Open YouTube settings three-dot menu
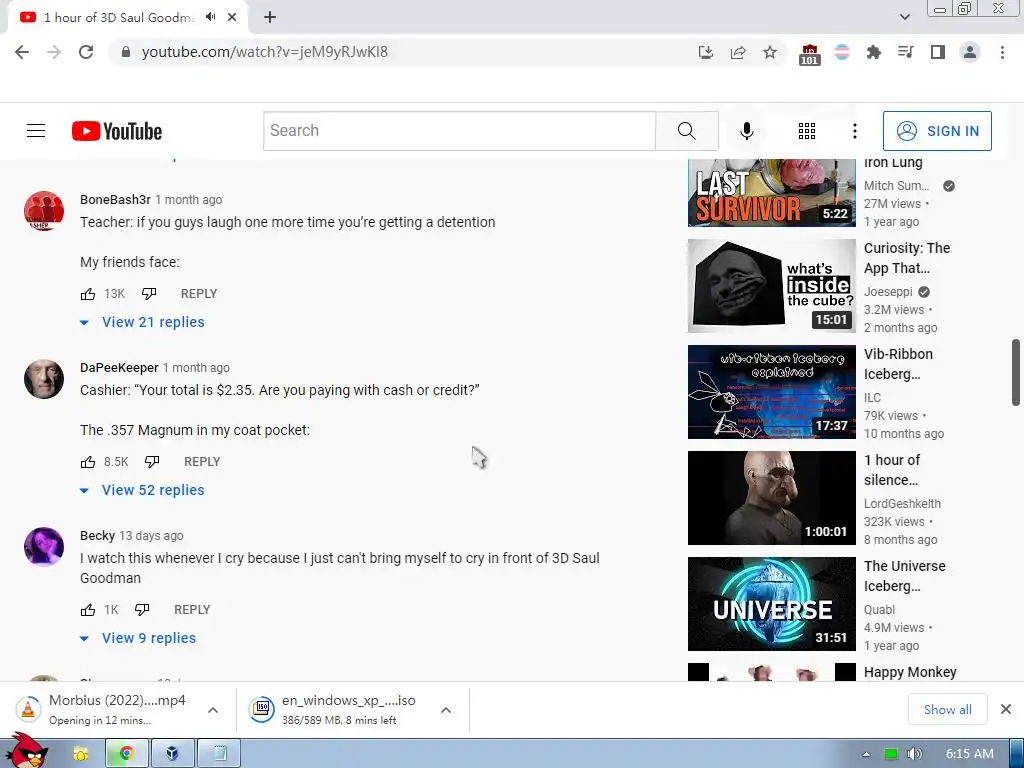This screenshot has height=768, width=1024. click(854, 131)
